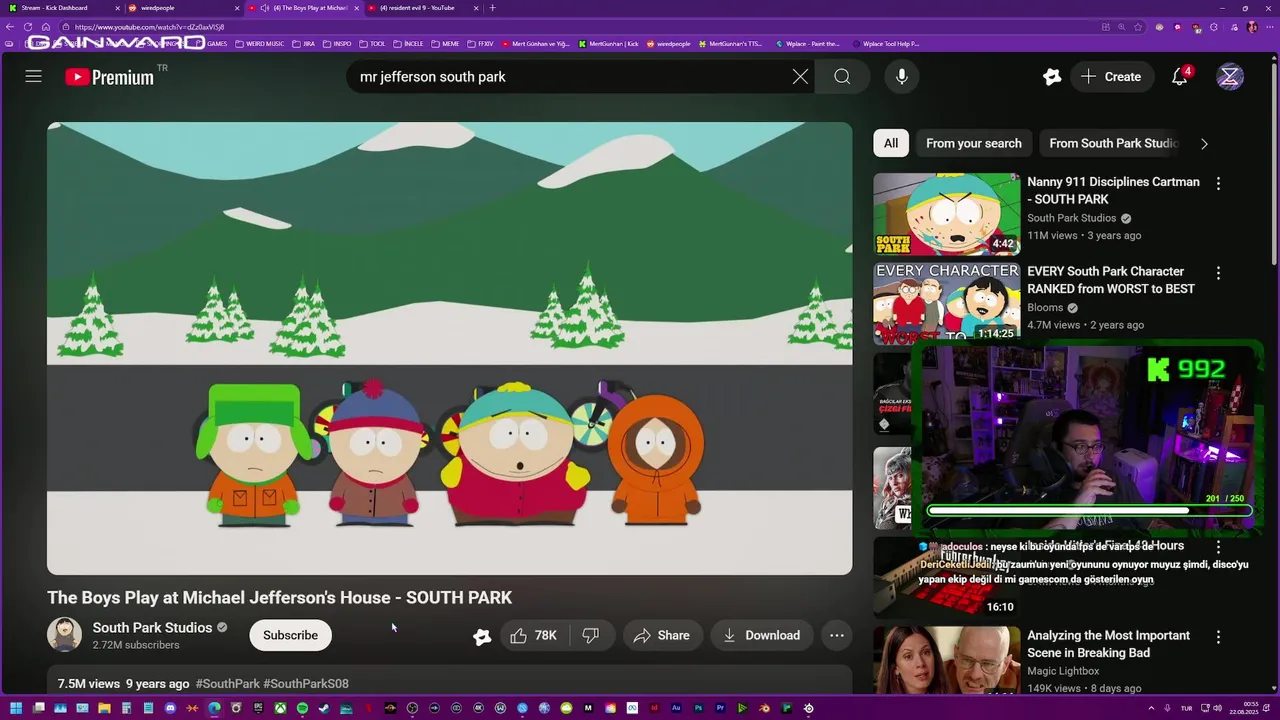This screenshot has height=720, width=1280.
Task: Dislike the video with thumbs down
Action: pyautogui.click(x=591, y=635)
